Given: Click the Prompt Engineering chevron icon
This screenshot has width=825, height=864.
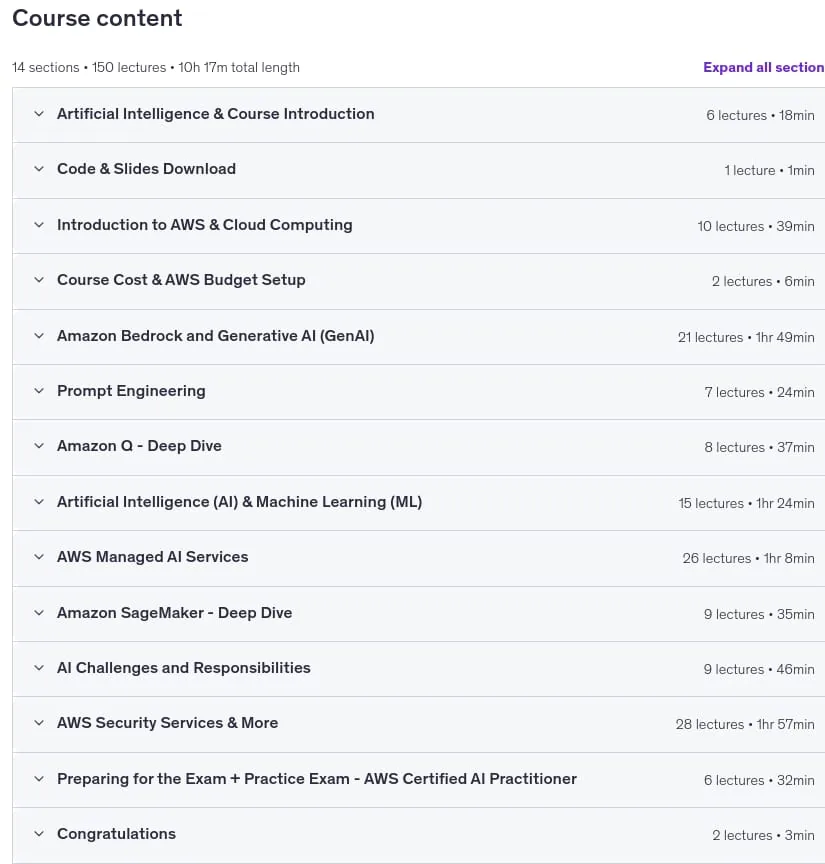Looking at the screenshot, I should tap(39, 391).
